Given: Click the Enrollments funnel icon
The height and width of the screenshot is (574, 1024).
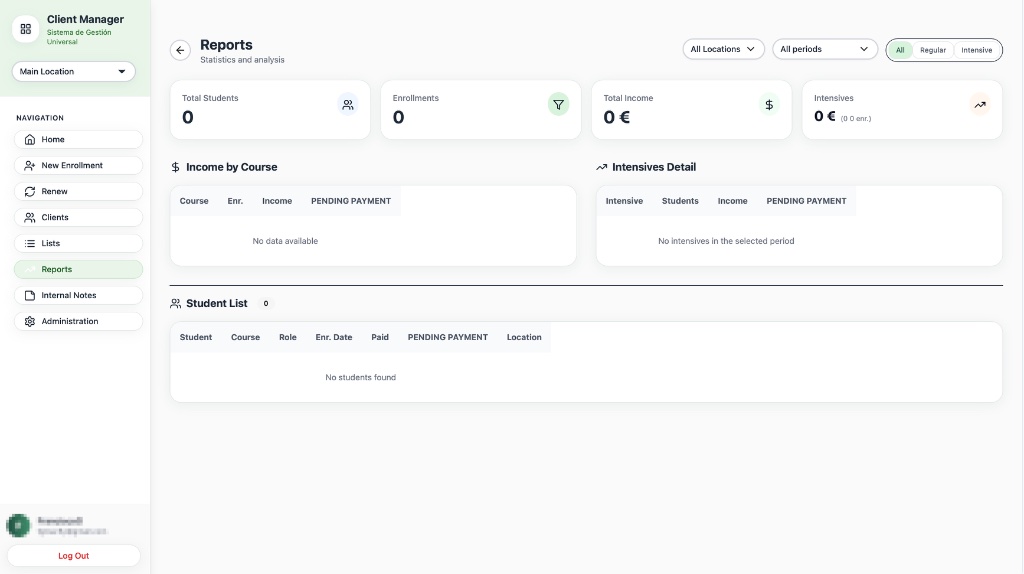Looking at the screenshot, I should [x=558, y=104].
